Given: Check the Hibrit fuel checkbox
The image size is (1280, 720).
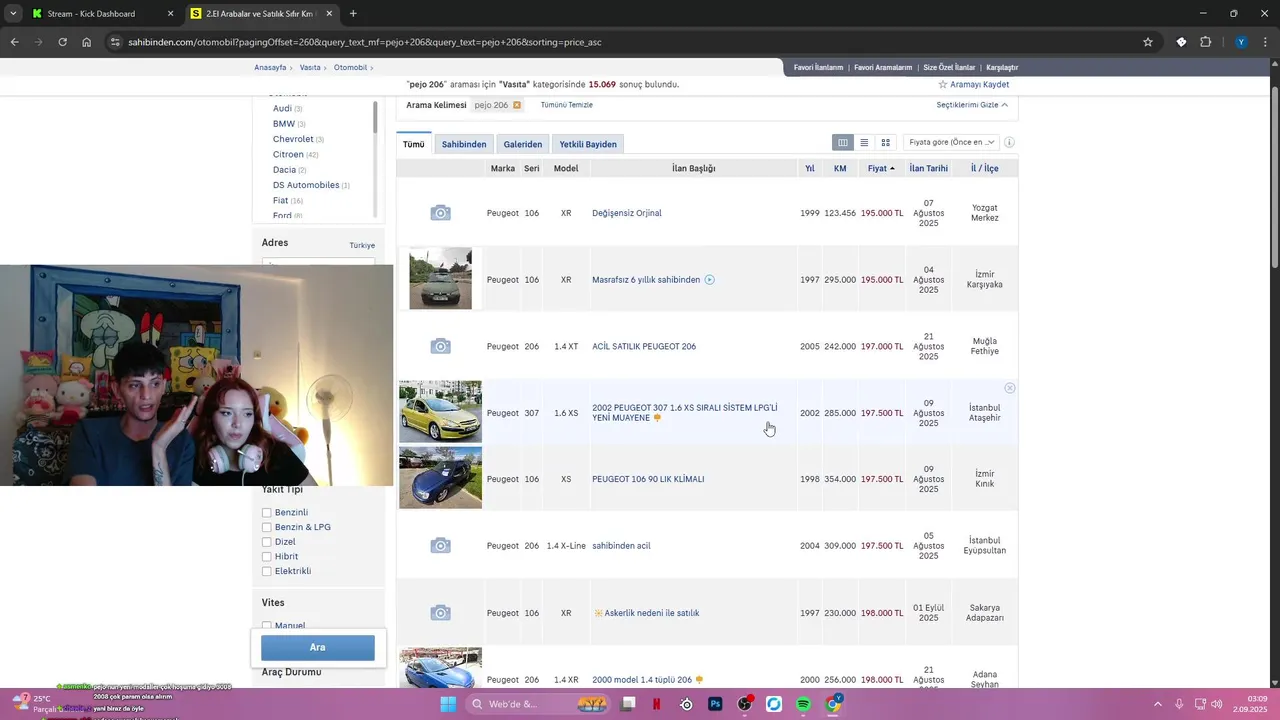Looking at the screenshot, I should pos(267,557).
